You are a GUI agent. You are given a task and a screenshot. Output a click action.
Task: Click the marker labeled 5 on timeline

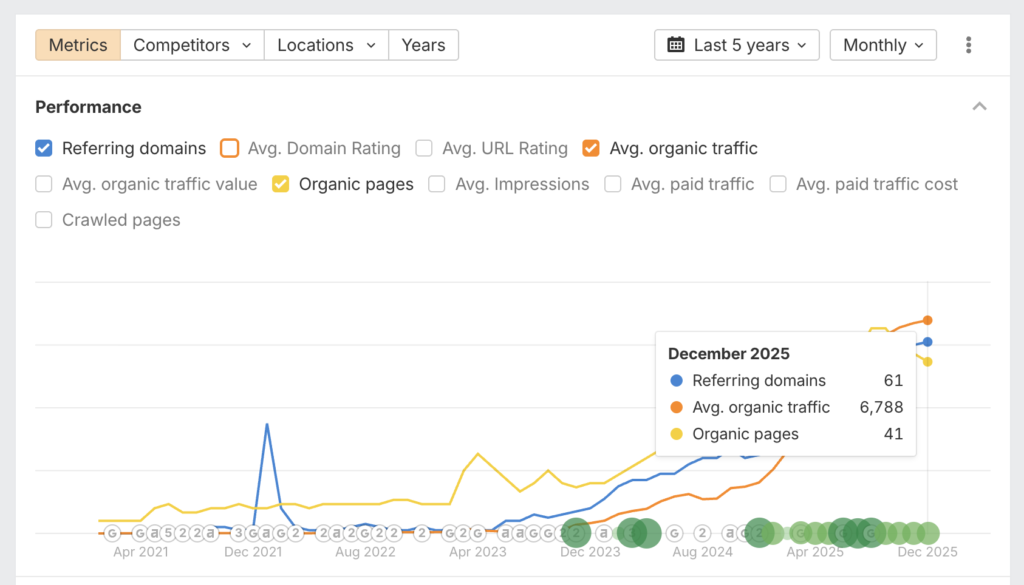tap(168, 533)
